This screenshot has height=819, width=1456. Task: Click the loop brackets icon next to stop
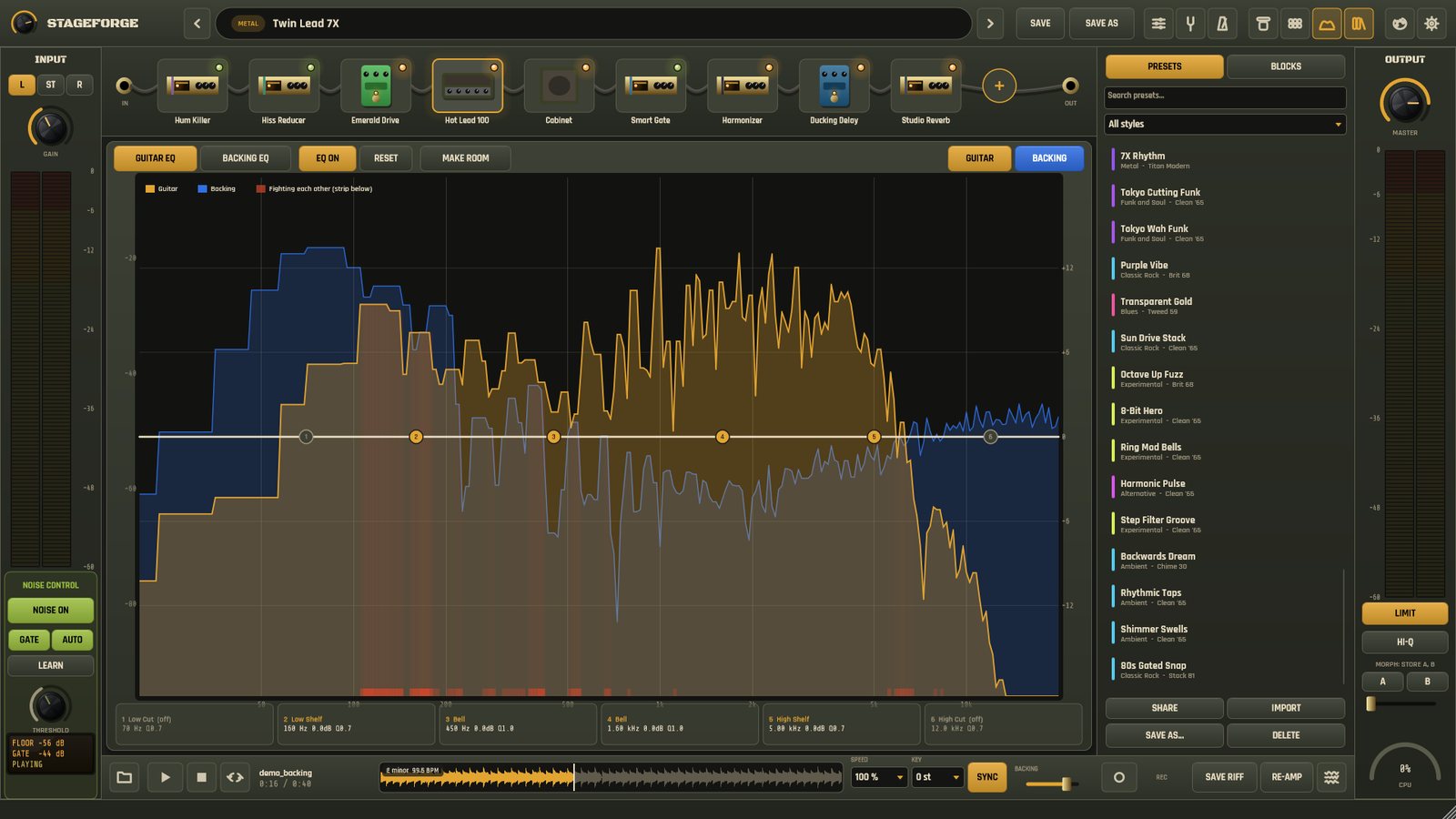point(235,777)
